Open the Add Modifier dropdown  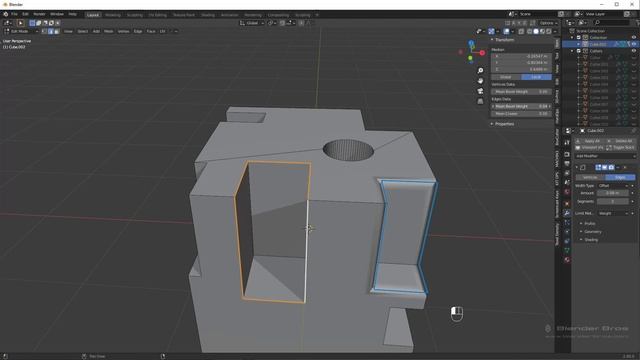(605, 156)
